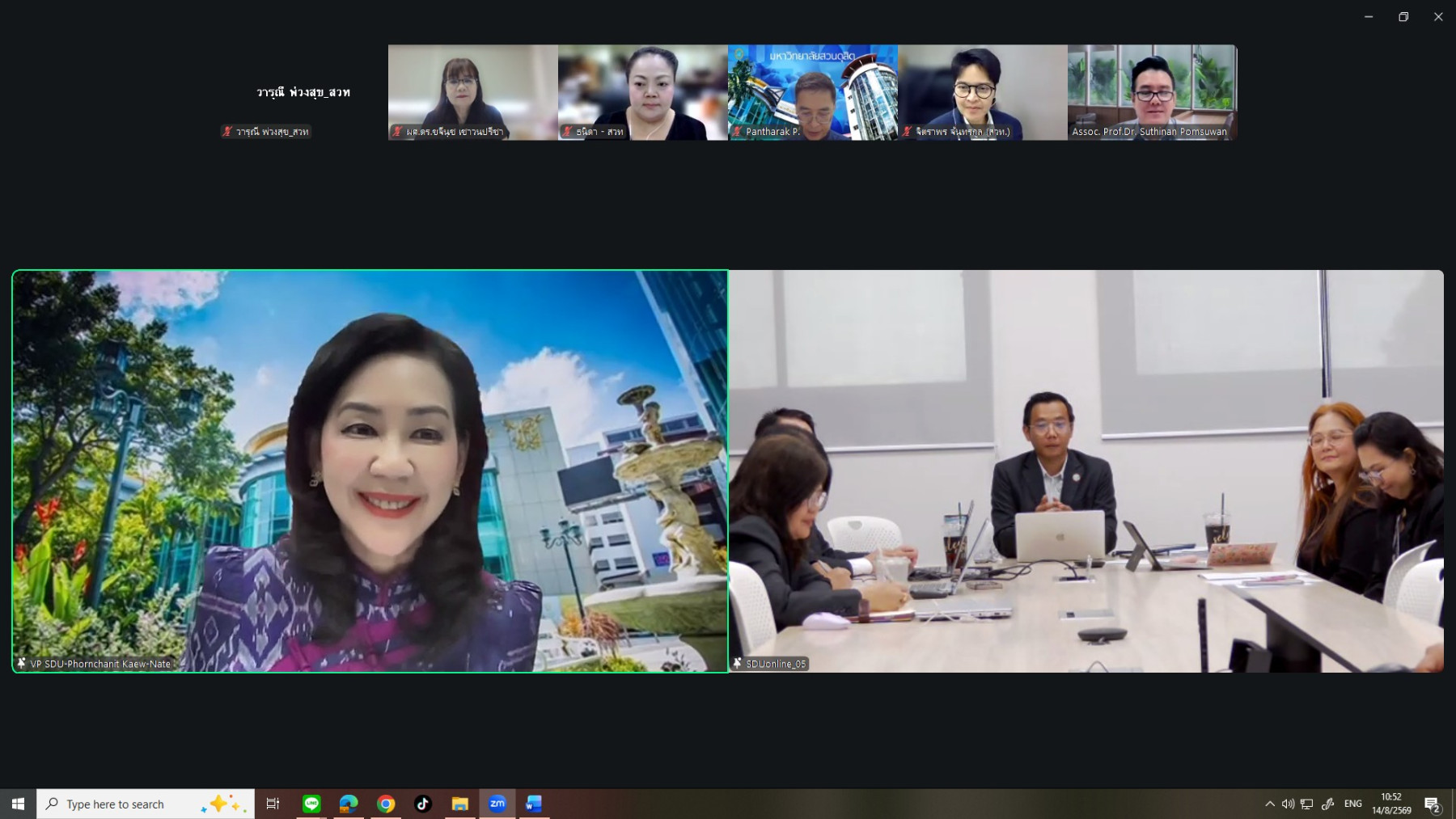Open the Windows Start menu
This screenshot has height=819, width=1456.
[18, 804]
